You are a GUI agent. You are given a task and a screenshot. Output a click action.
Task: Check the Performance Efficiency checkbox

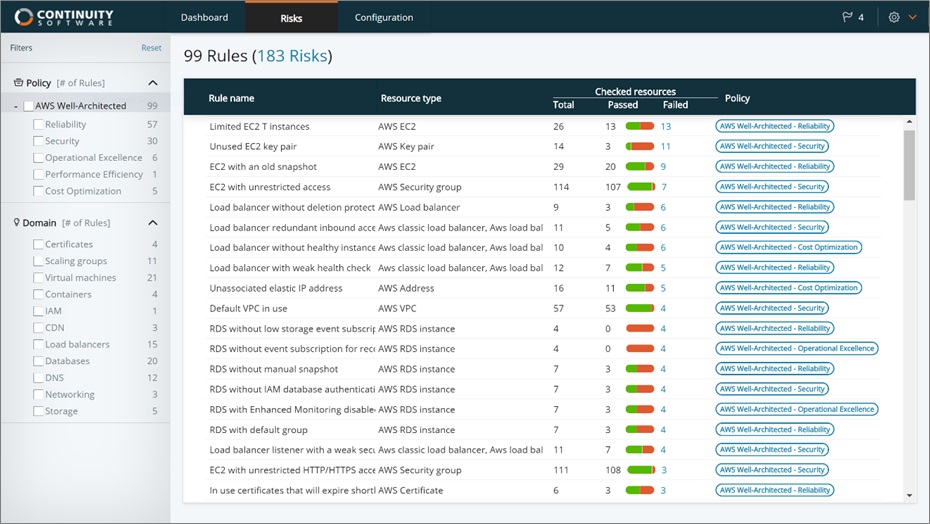tap(38, 174)
